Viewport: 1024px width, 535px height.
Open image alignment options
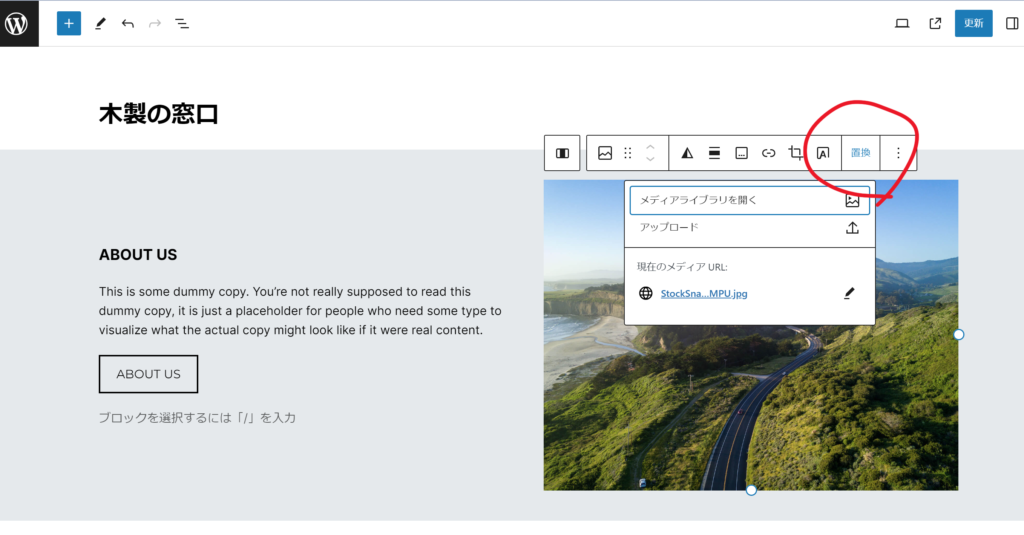point(714,153)
